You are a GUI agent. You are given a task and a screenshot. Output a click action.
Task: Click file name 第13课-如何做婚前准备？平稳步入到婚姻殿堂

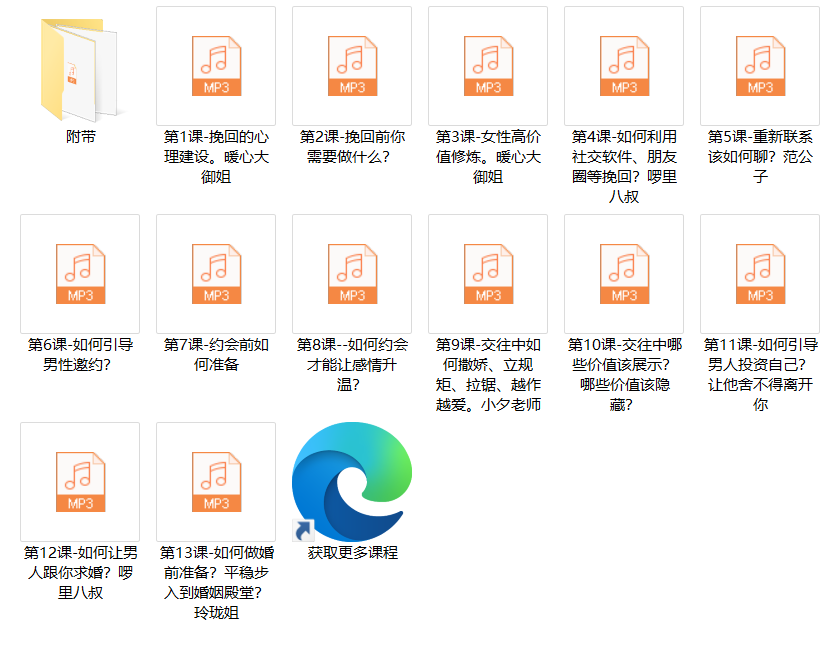point(216,582)
